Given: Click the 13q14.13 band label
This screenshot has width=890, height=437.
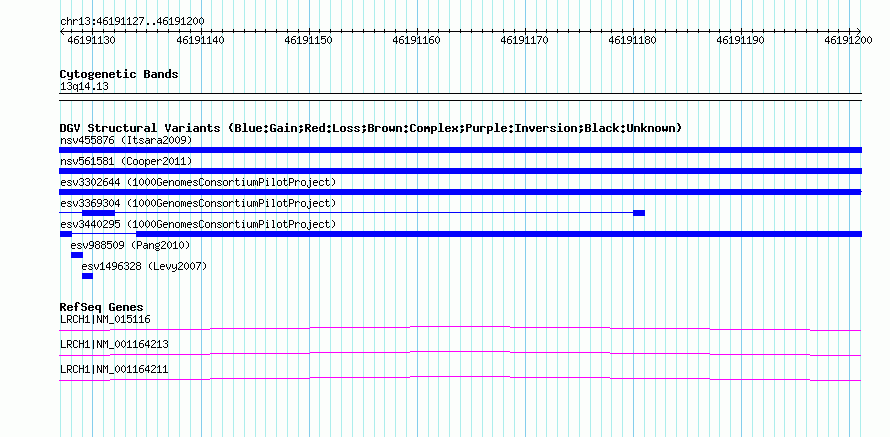Looking at the screenshot, I should 84,87.
